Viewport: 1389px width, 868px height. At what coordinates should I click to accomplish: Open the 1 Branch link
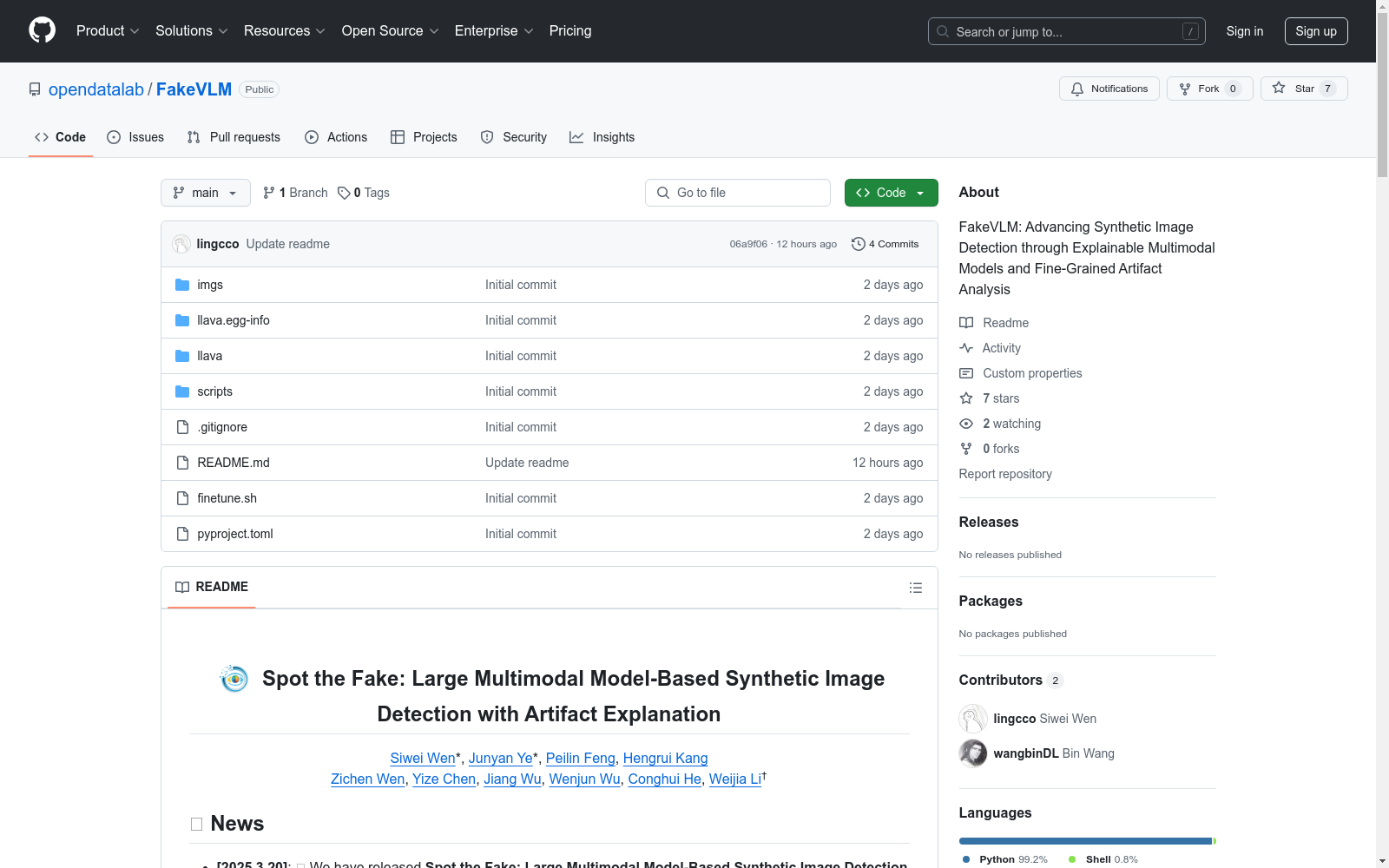pos(295,193)
